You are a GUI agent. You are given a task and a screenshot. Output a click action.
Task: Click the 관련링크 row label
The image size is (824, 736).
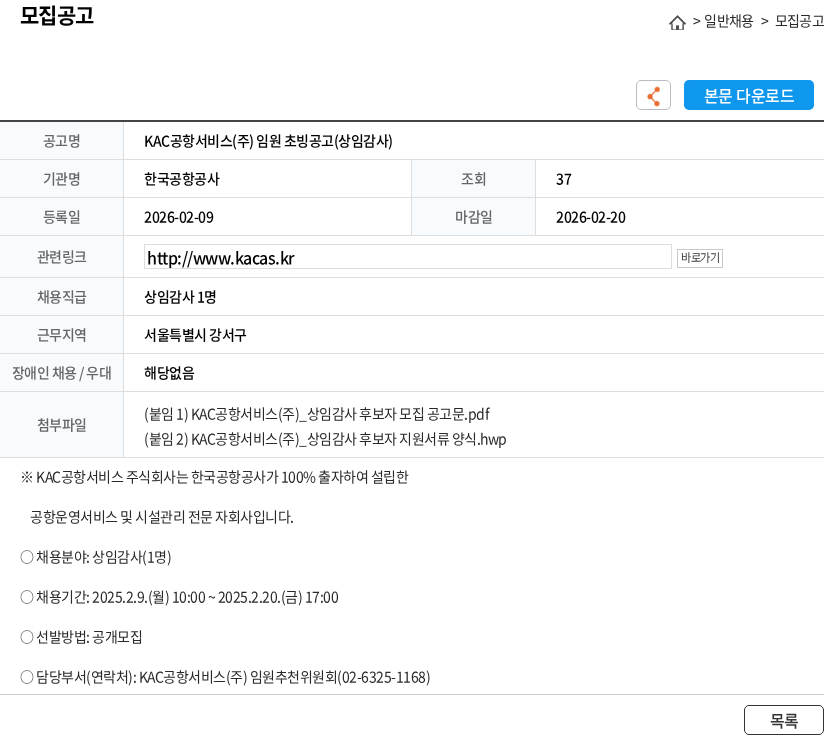click(61, 257)
